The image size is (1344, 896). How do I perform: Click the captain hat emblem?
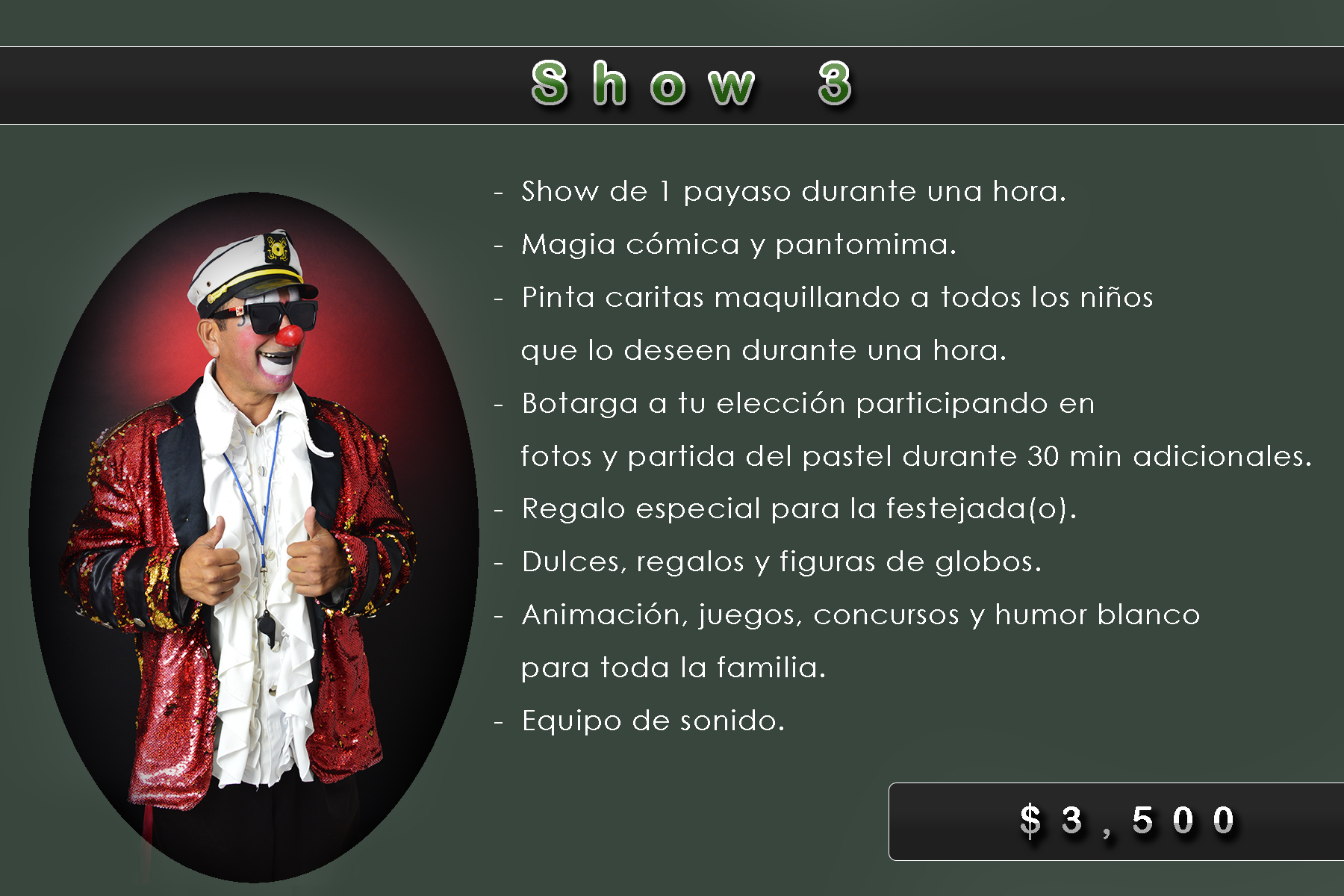(x=277, y=249)
